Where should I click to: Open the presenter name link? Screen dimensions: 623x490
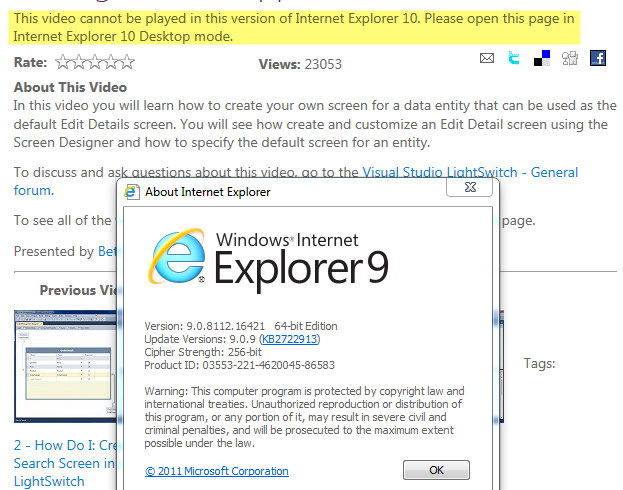[107, 252]
